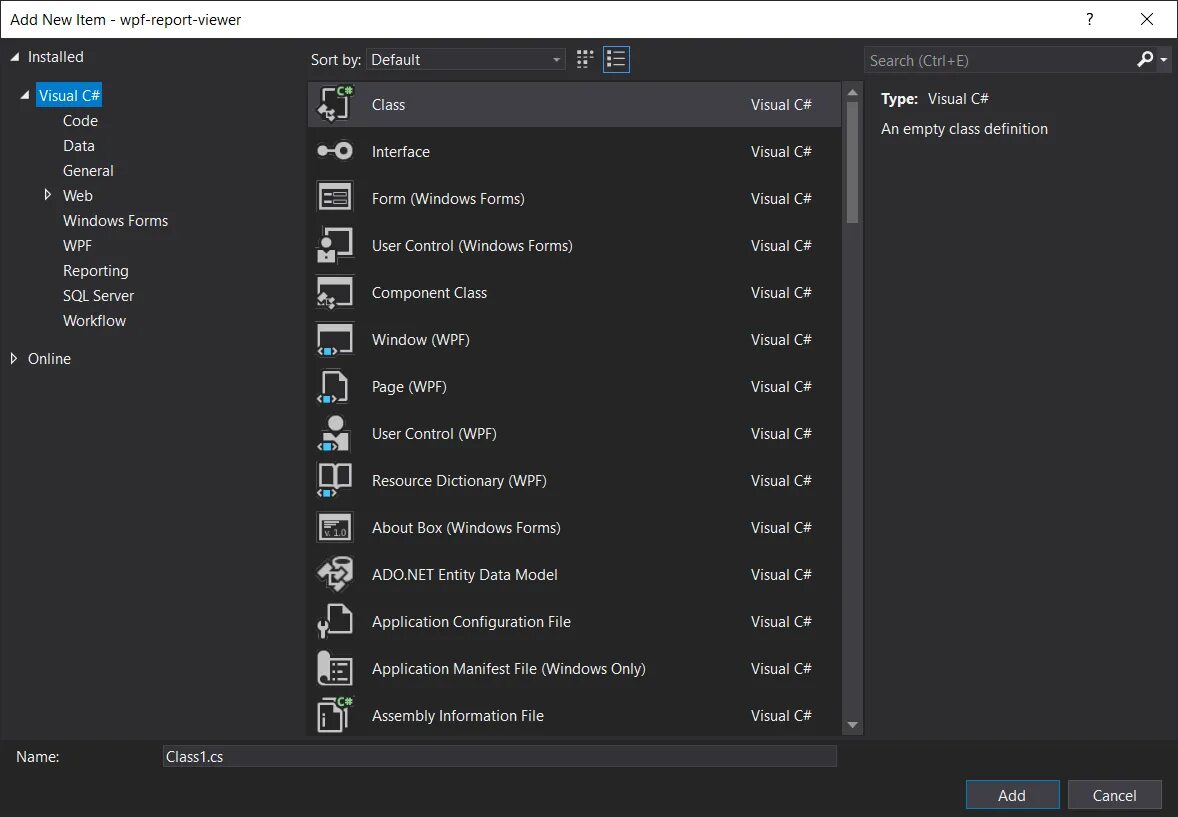Screen dimensions: 1178x817
Task: Click 'Assembly Information File' name text
Action: pos(458,716)
